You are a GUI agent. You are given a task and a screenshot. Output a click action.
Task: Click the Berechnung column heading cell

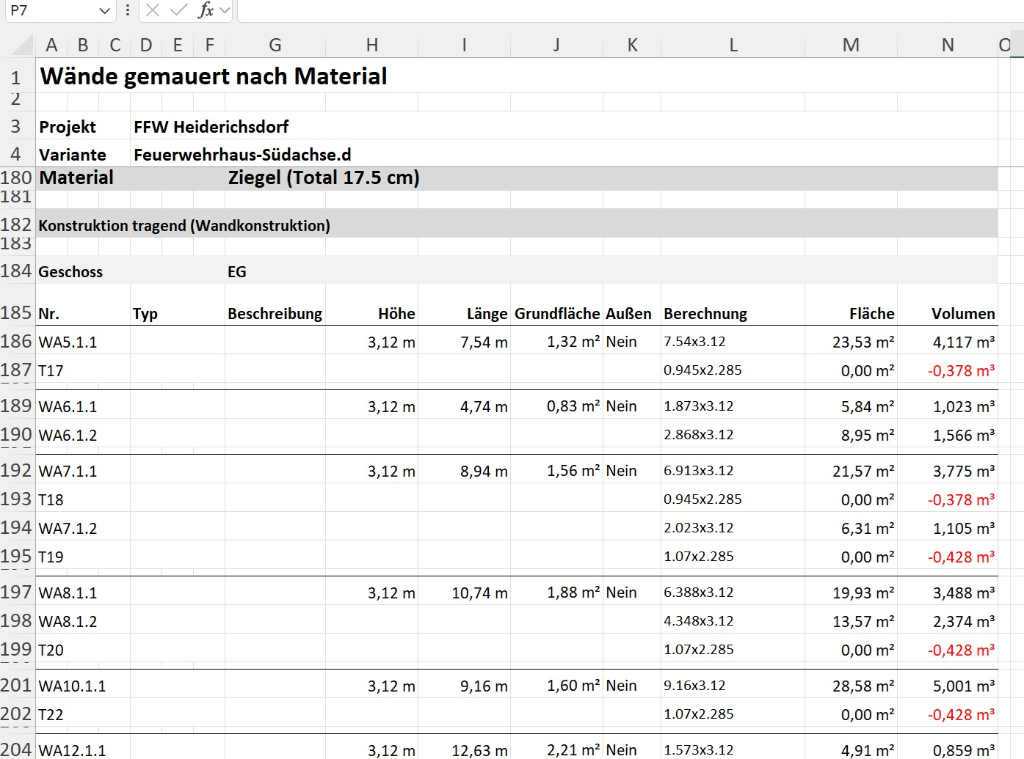(705, 314)
